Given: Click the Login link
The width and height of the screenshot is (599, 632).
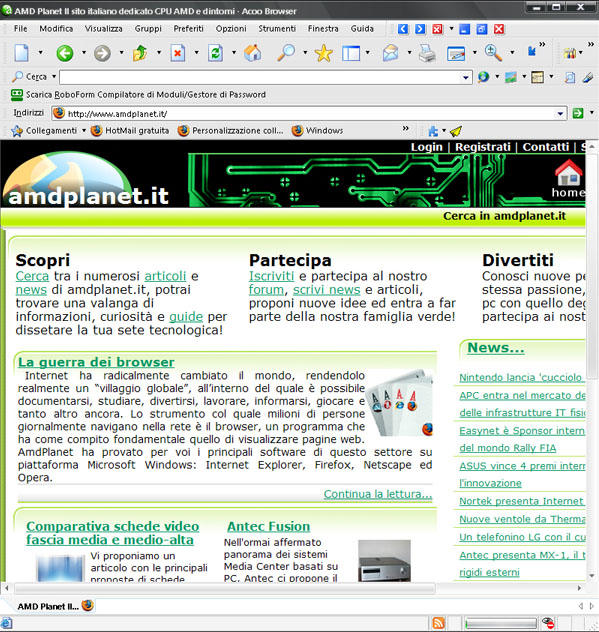Looking at the screenshot, I should 426,147.
